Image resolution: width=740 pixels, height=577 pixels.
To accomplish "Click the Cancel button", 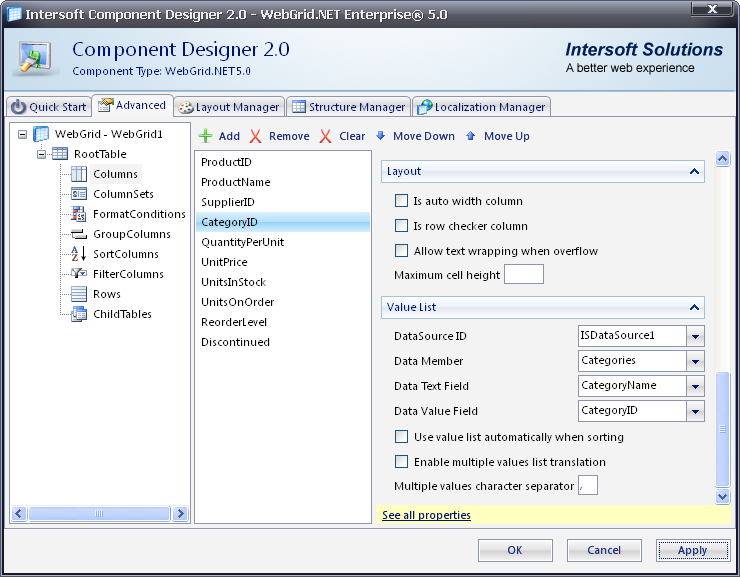I will (x=604, y=550).
